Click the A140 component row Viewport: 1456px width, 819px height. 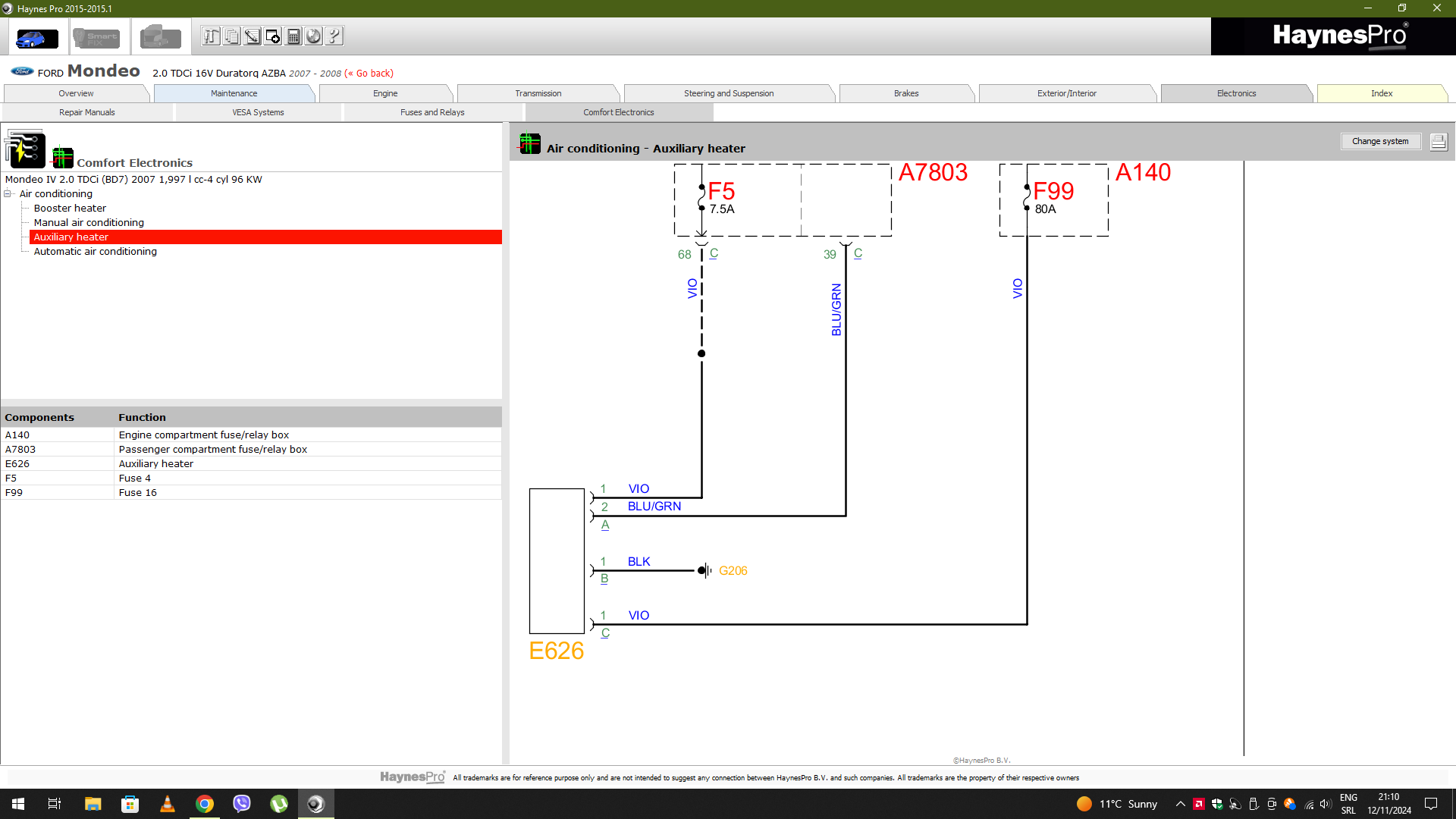point(251,435)
